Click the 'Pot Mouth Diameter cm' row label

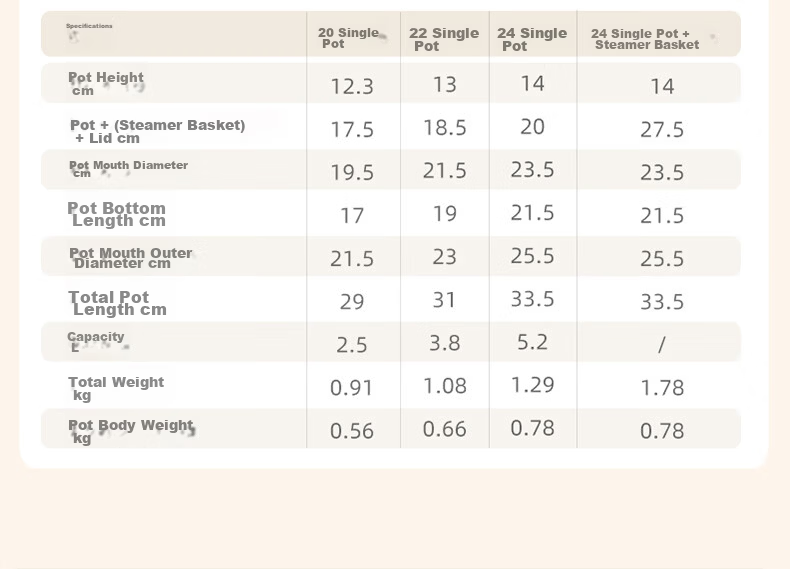coord(128,169)
